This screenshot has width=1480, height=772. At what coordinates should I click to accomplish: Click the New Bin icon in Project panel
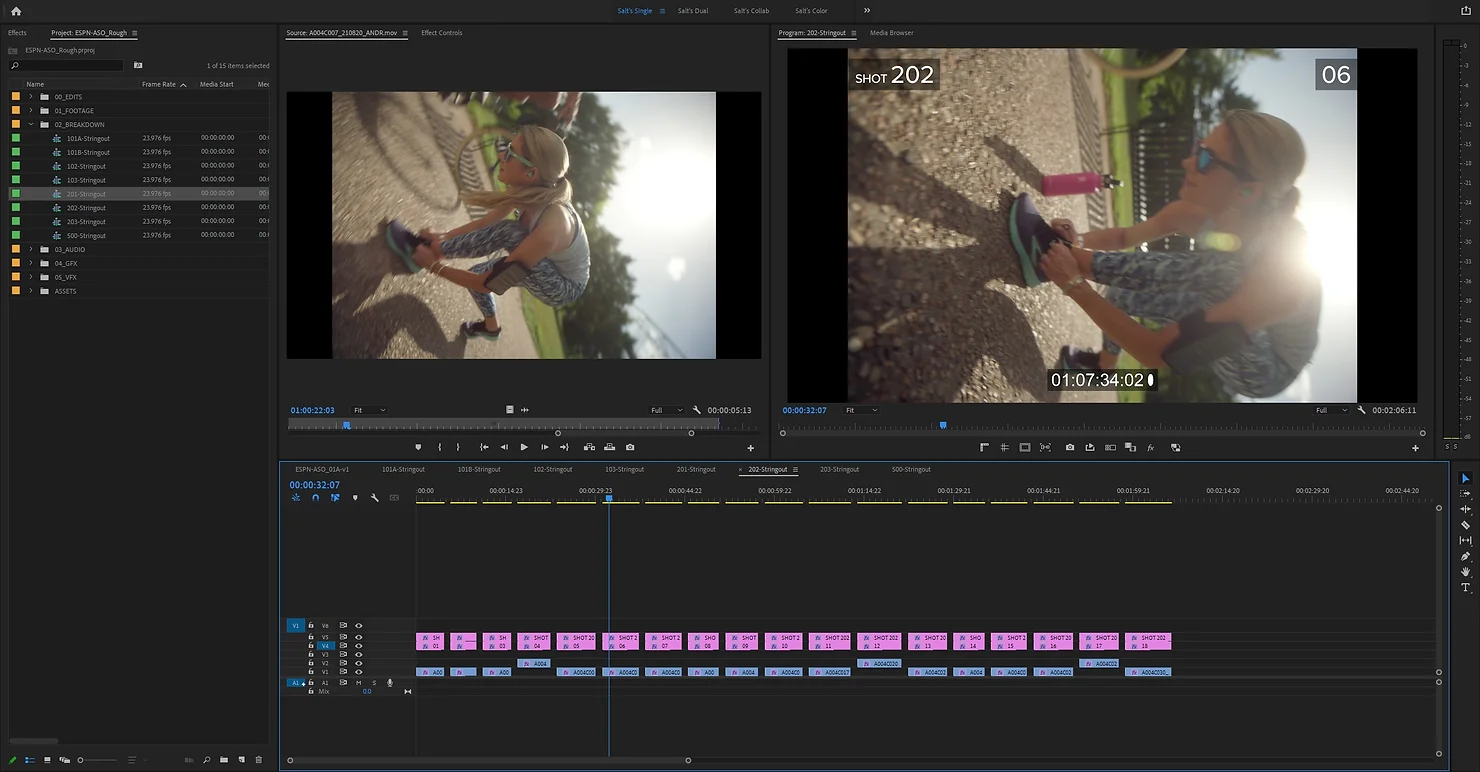point(224,760)
